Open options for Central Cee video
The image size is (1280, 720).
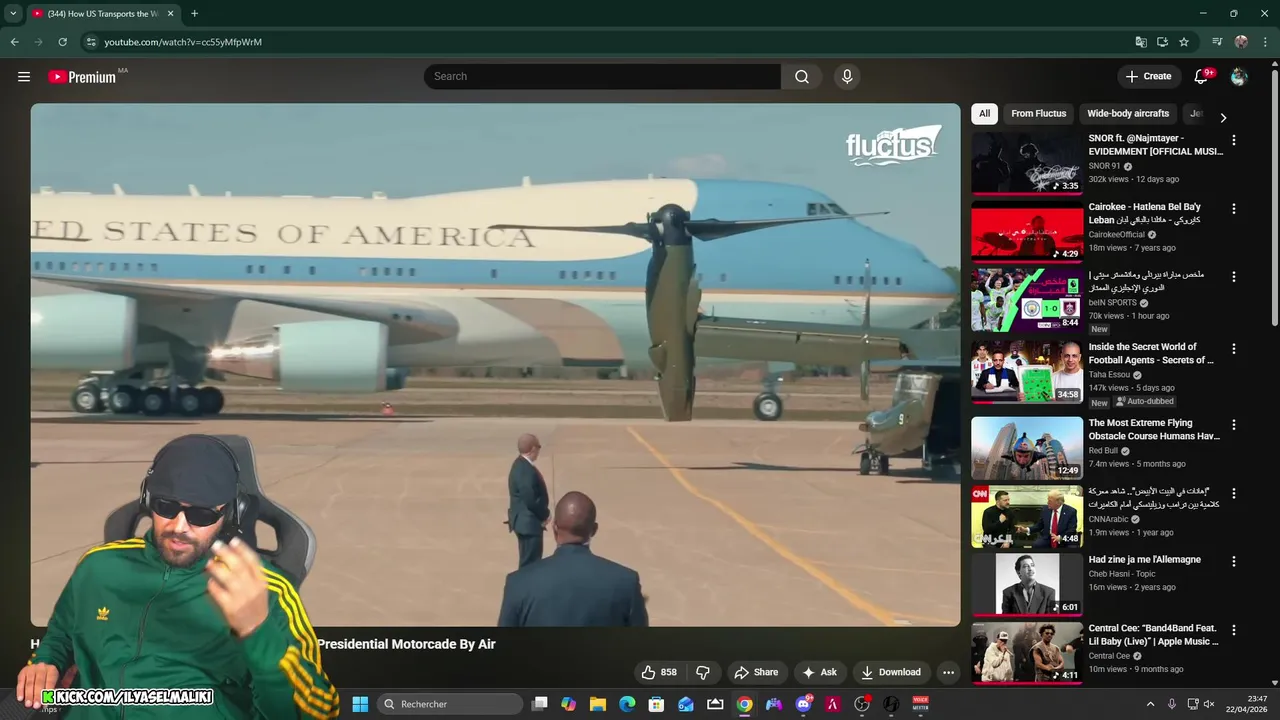1233,630
